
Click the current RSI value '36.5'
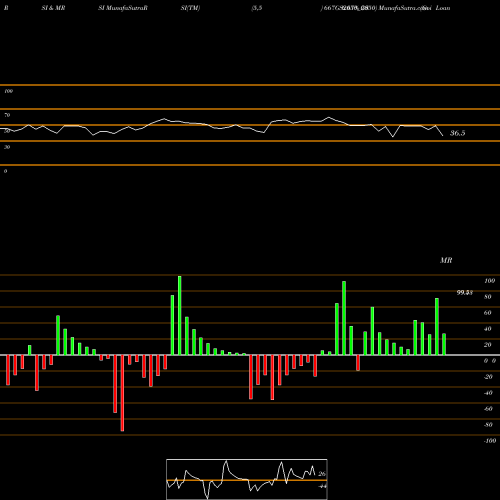point(457,133)
